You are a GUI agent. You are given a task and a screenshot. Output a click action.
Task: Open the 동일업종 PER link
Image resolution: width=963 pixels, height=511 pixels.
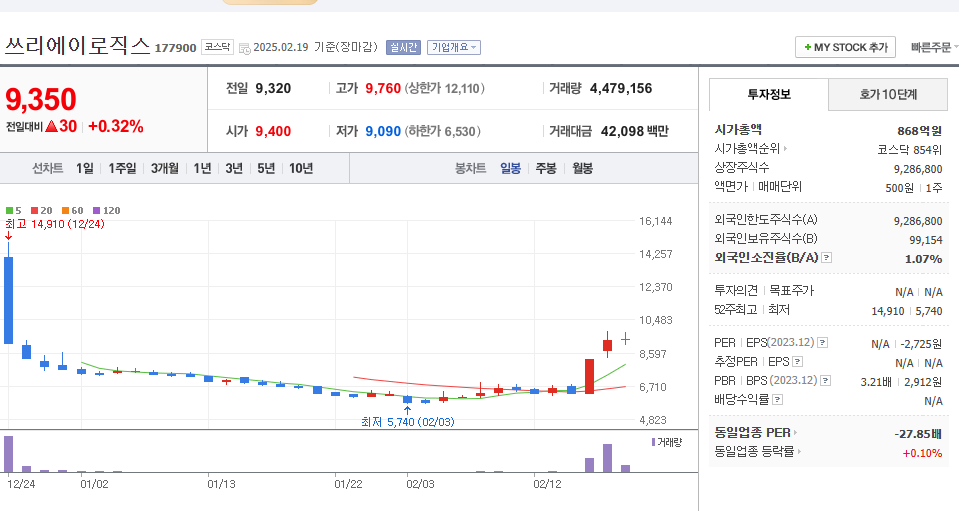click(752, 432)
